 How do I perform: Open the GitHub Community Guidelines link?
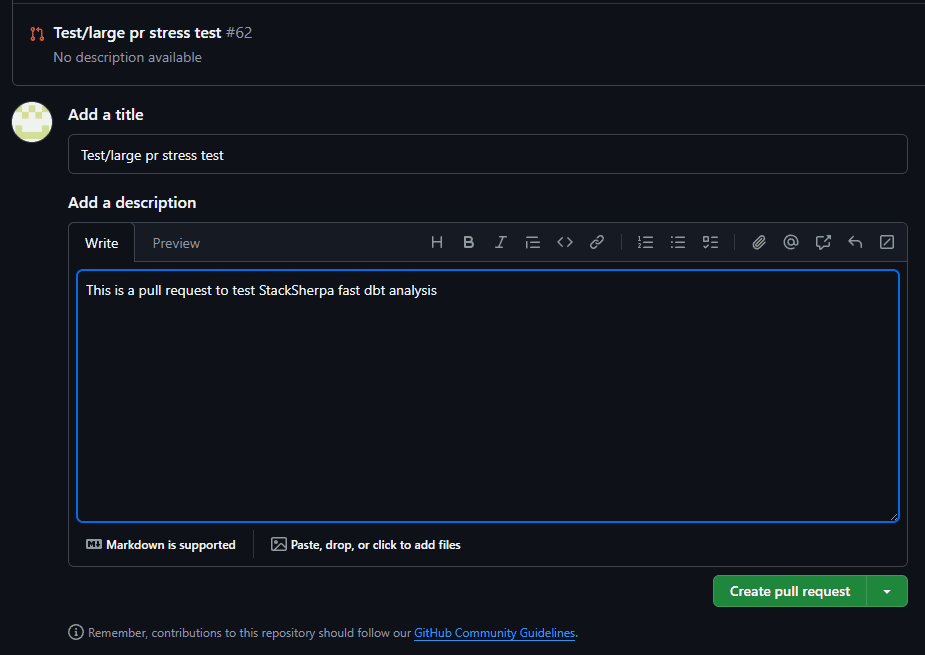[494, 632]
